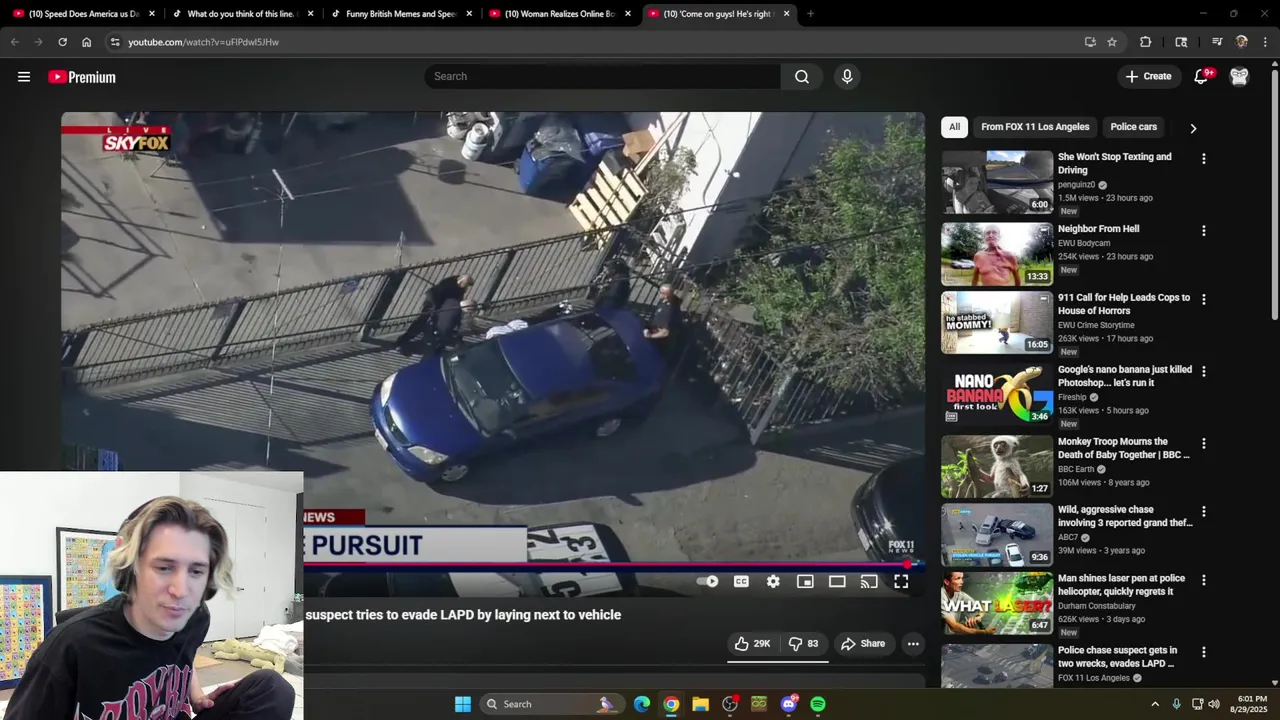Open options for She Won't Stop Texting video
Screen dimensions: 1280x720
1204,159
